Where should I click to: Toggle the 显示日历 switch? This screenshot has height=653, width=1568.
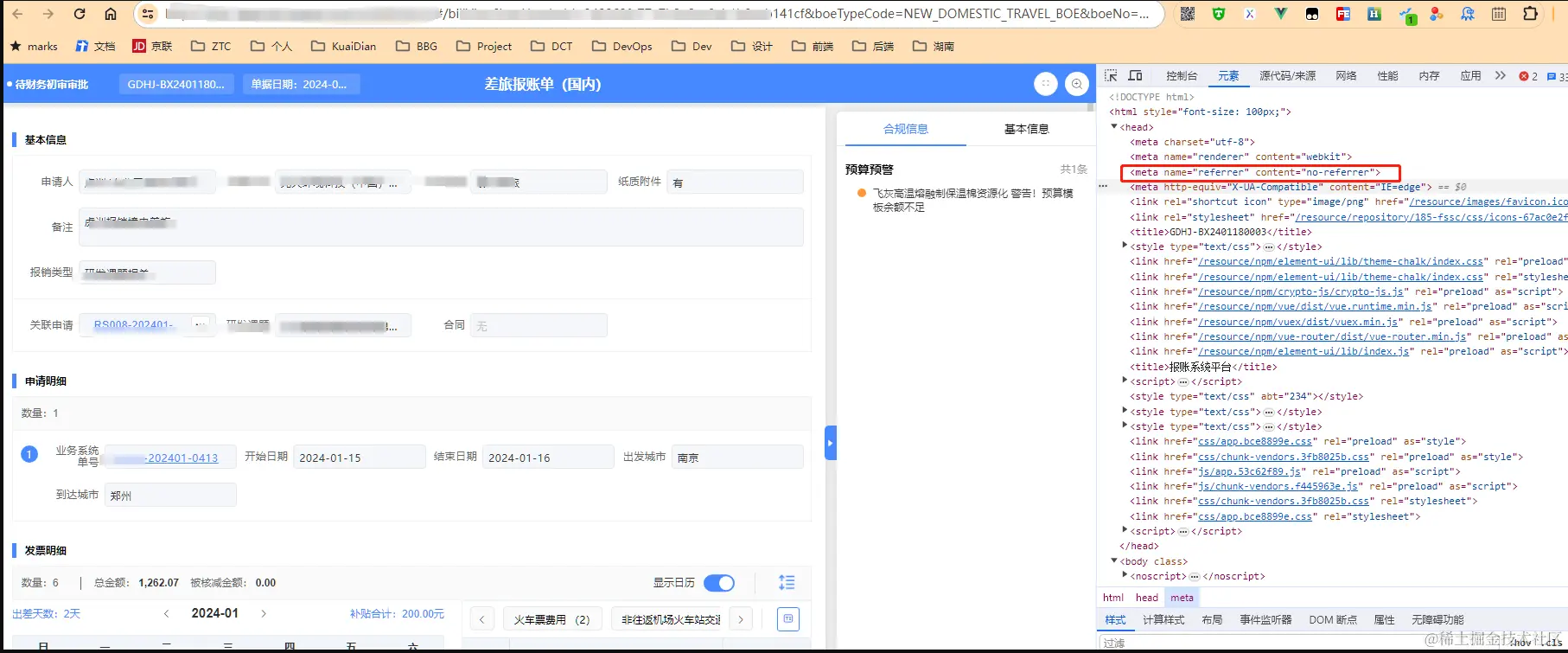click(719, 583)
